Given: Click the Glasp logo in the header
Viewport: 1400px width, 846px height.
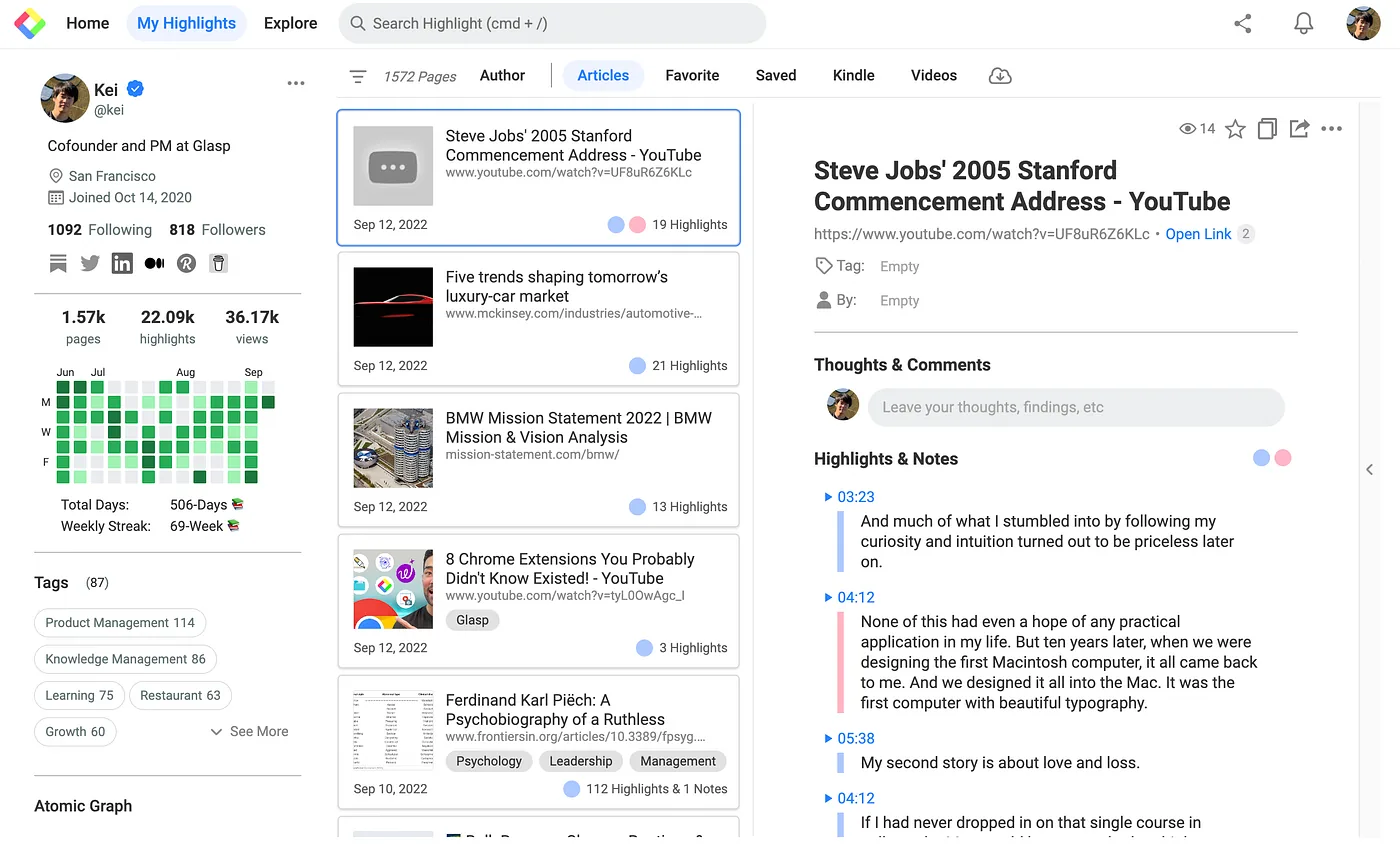Looking at the screenshot, I should [x=30, y=23].
